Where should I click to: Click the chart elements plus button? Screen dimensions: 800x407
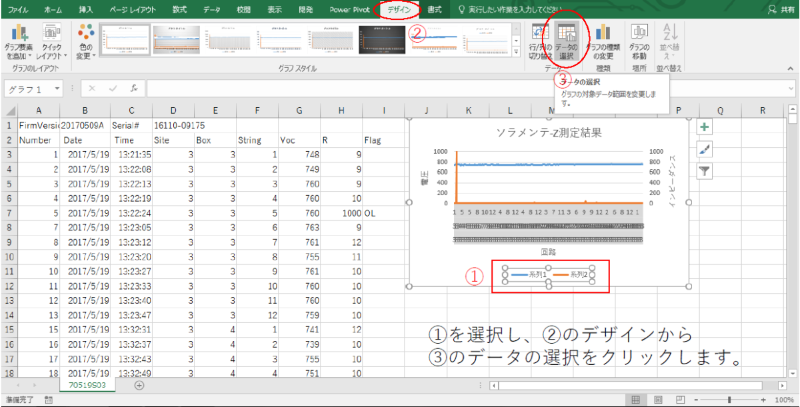tap(704, 127)
